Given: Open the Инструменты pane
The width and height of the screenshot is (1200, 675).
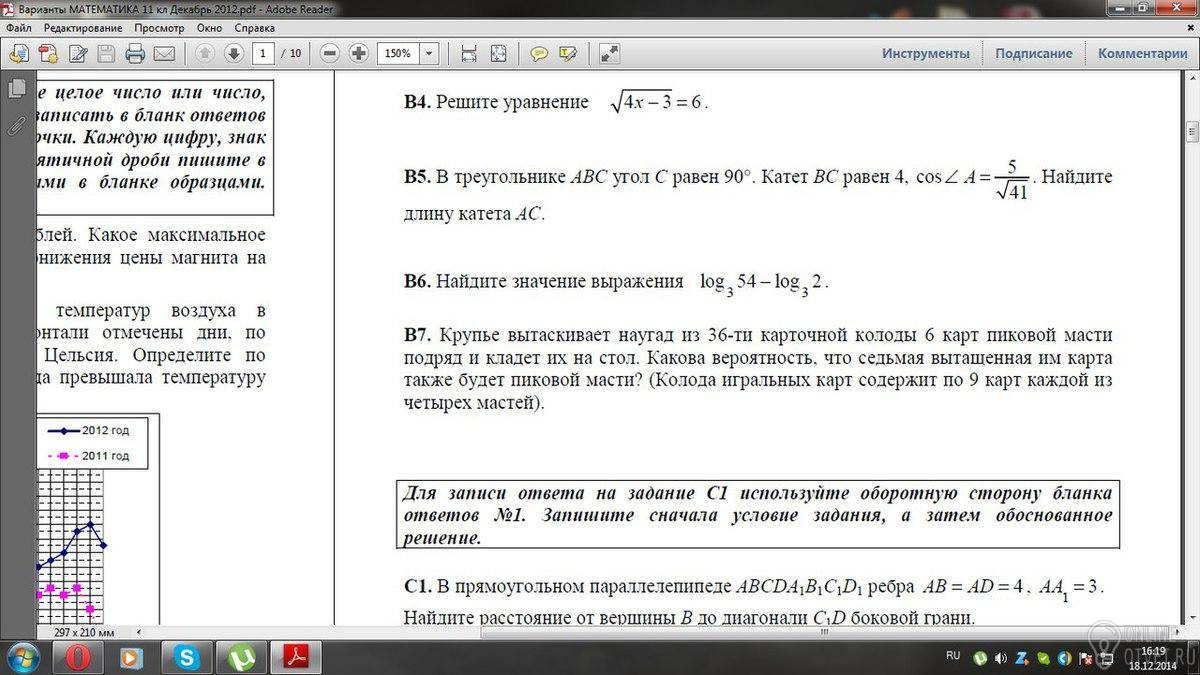Looking at the screenshot, I should [x=926, y=53].
